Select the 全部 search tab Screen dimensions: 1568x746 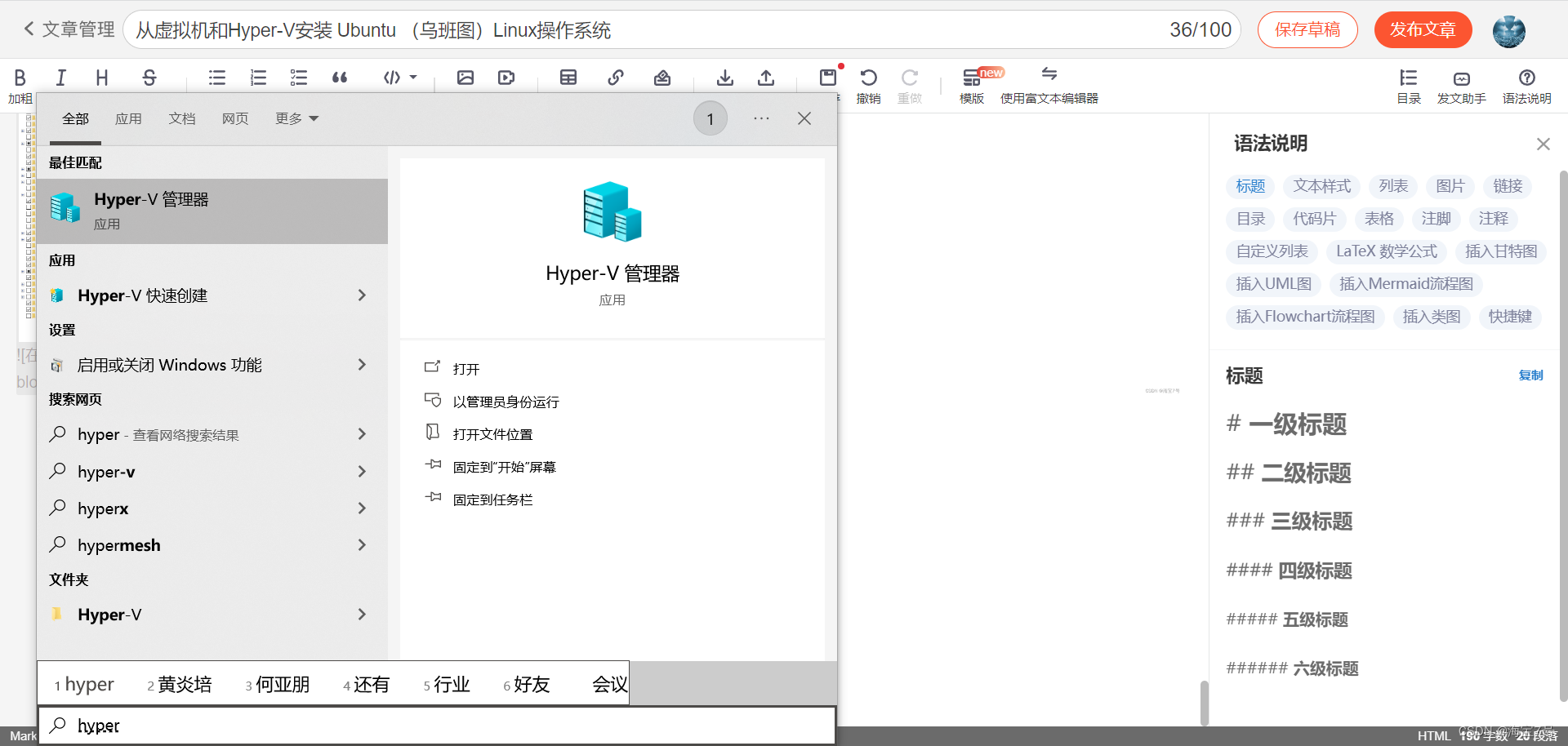click(75, 119)
